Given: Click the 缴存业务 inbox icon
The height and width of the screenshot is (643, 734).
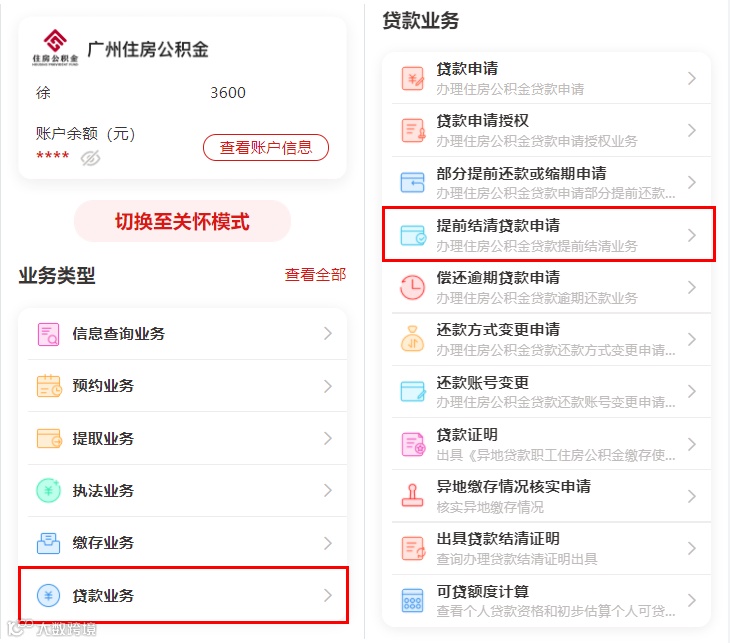Looking at the screenshot, I should (48, 543).
